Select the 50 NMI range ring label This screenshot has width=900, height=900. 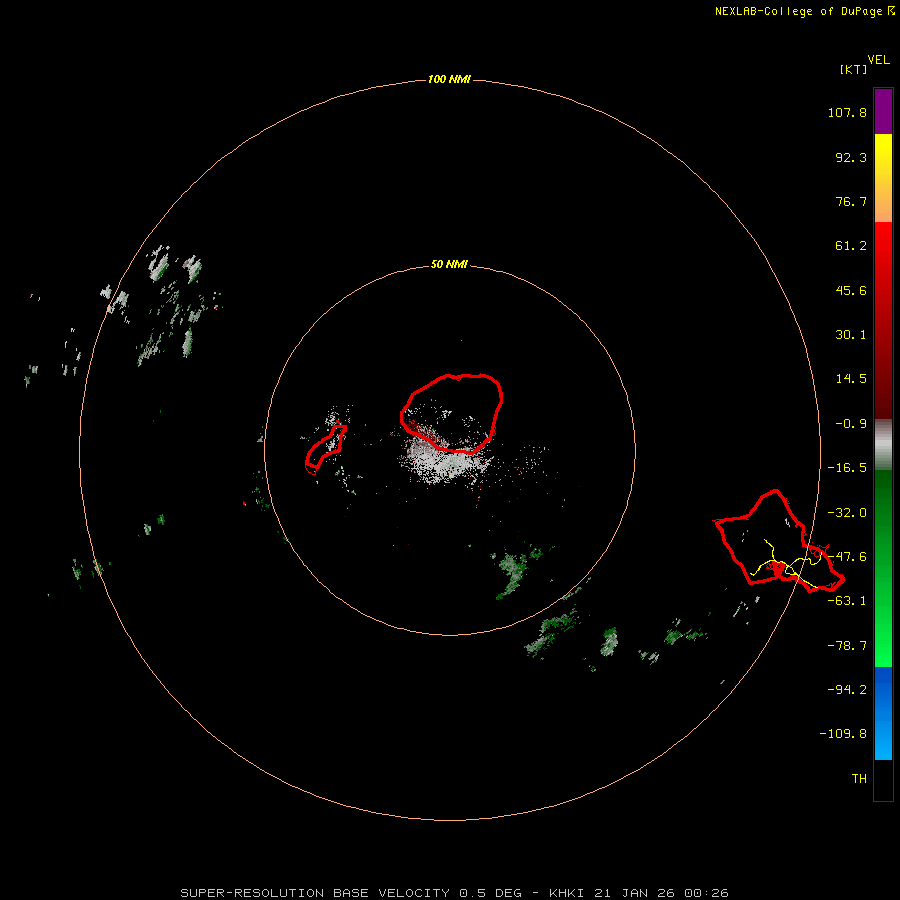click(449, 264)
